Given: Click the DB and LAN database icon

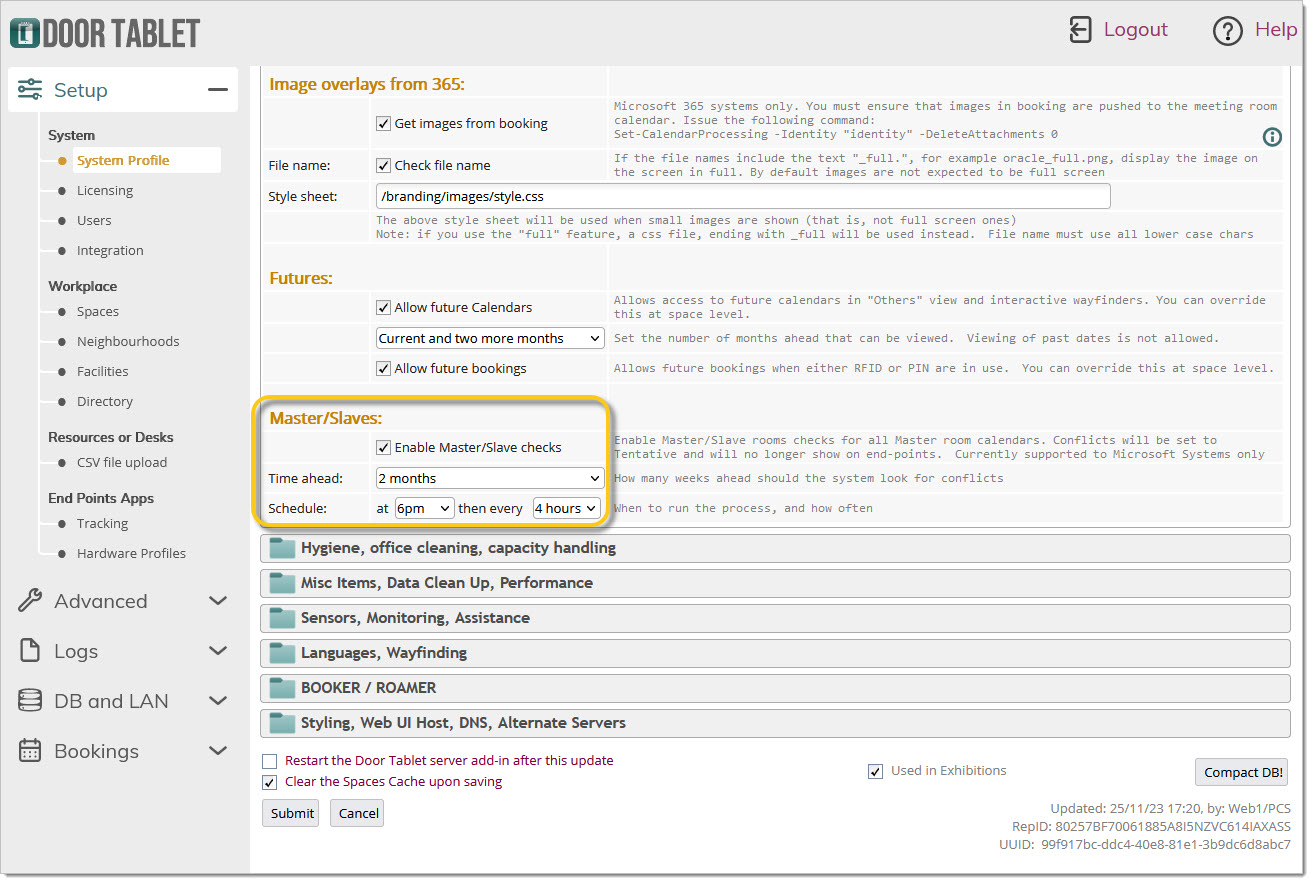Looking at the screenshot, I should pyautogui.click(x=30, y=701).
